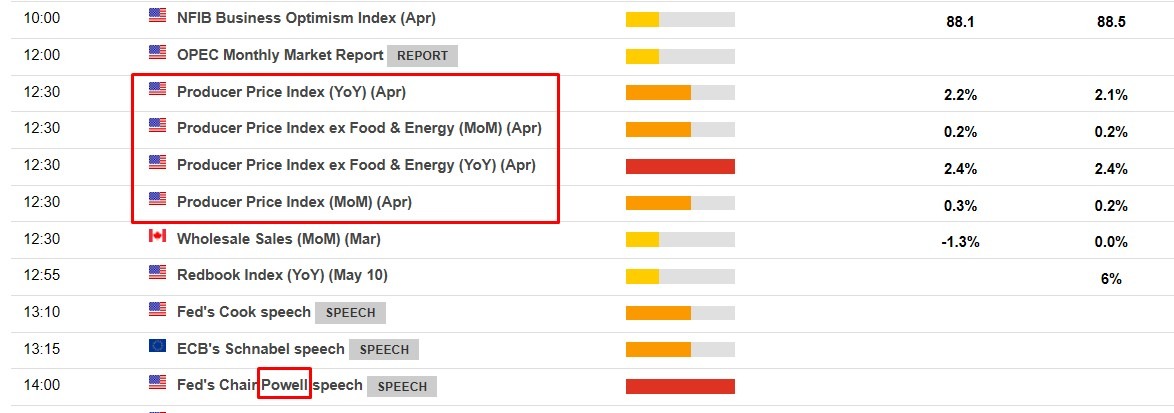This screenshot has width=1174, height=413.
Task: Click US flag beside Redbook Index
Action: click(157, 273)
